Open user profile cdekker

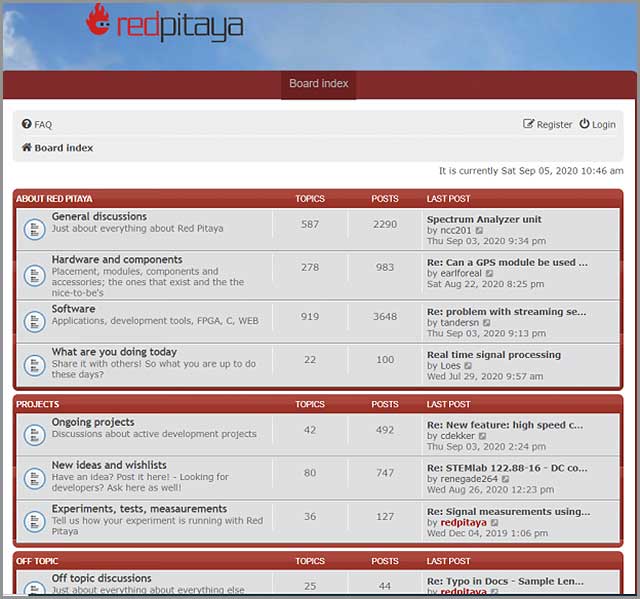point(458,436)
